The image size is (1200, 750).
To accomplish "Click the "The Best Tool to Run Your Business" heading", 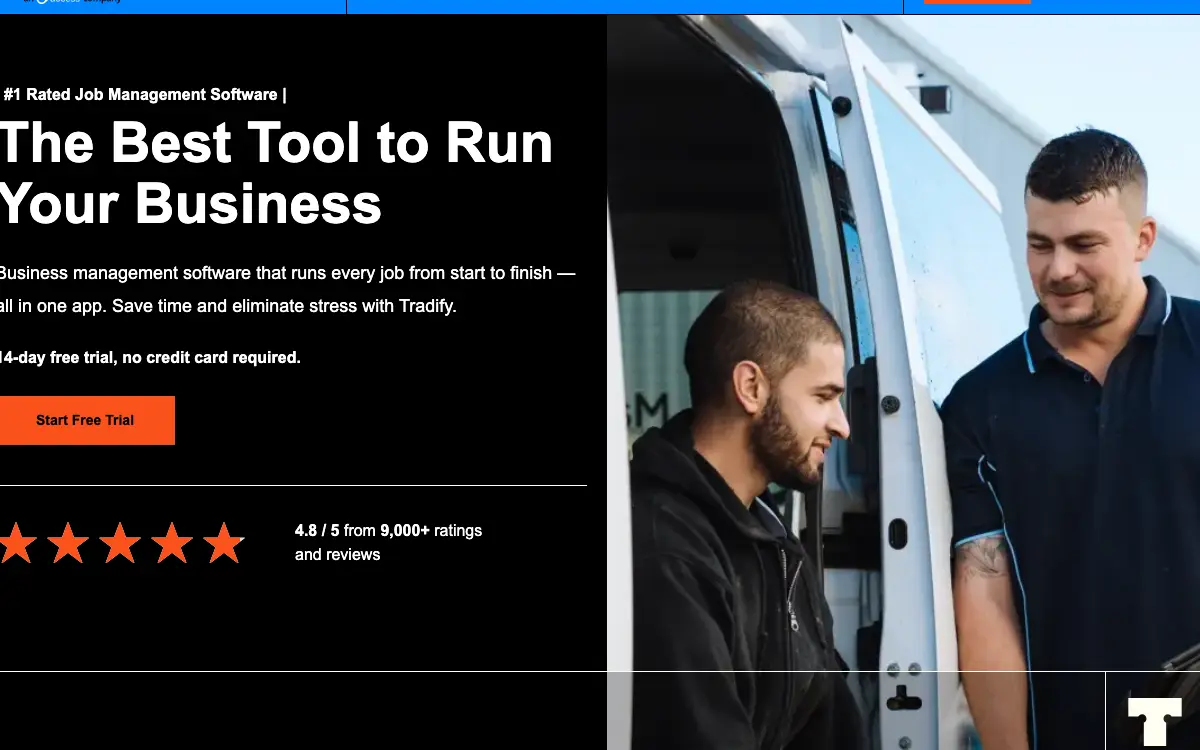I will (x=276, y=171).
